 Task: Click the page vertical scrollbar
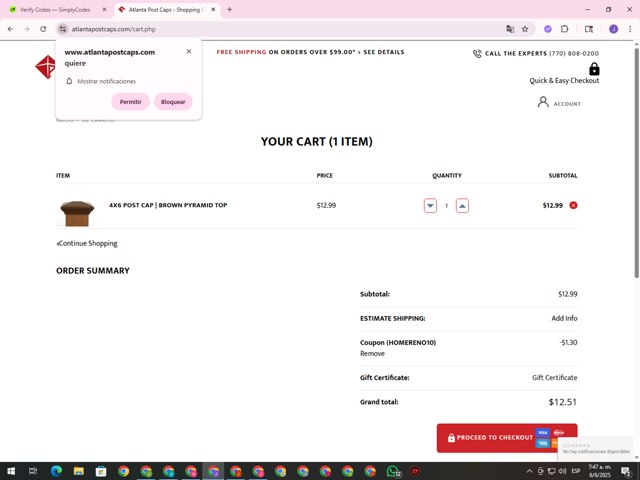click(x=636, y=163)
